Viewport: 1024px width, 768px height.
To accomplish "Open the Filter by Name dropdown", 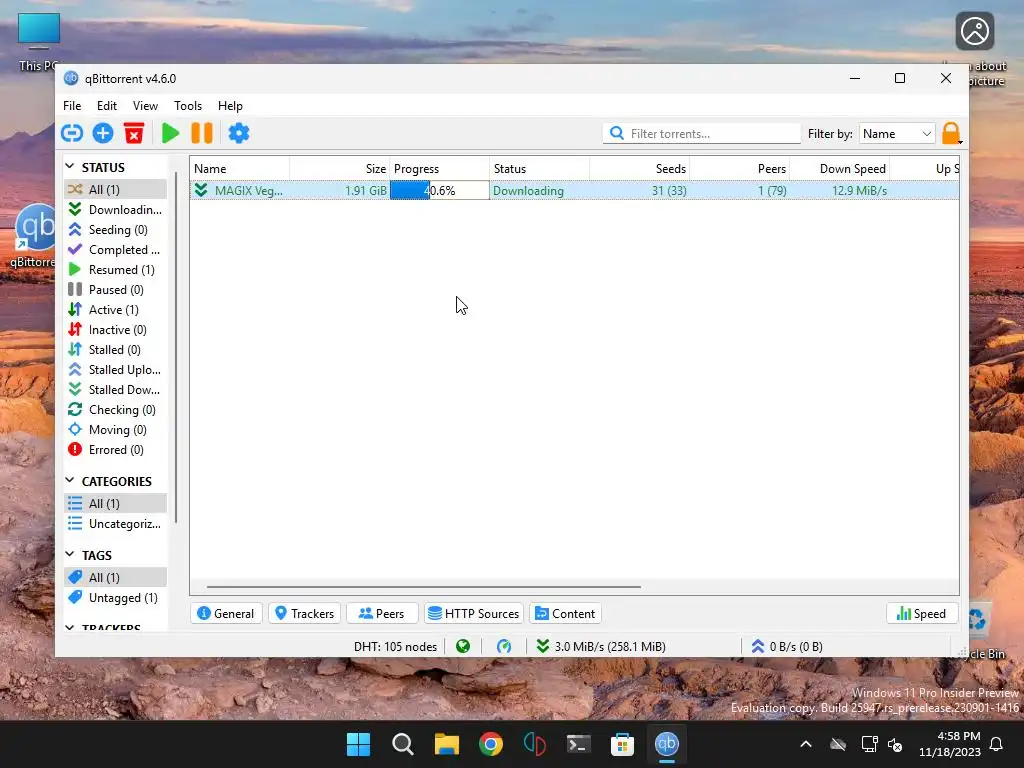I will click(x=897, y=133).
